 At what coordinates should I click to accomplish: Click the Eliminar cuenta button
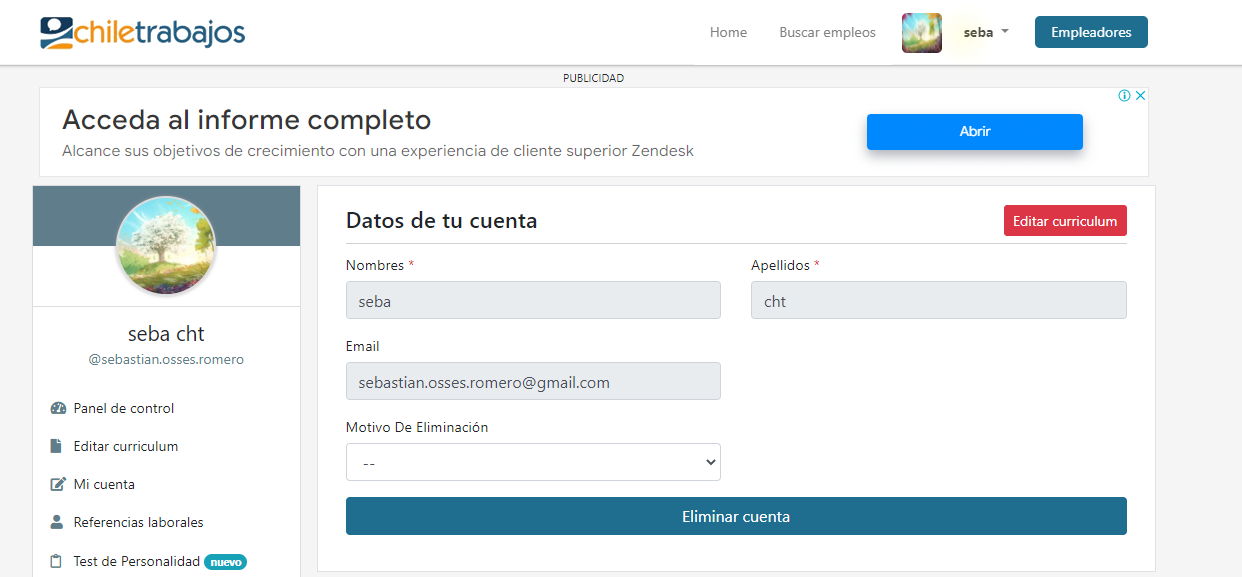click(736, 516)
